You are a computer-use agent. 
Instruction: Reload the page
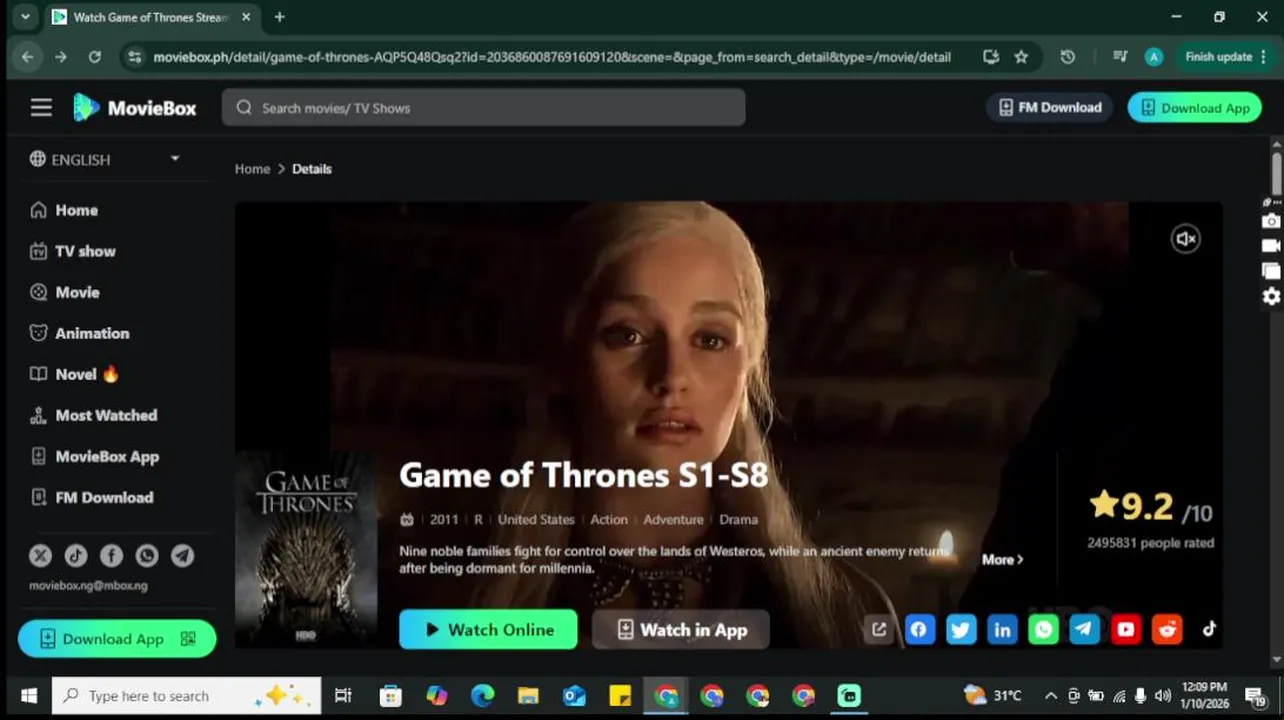(x=94, y=57)
